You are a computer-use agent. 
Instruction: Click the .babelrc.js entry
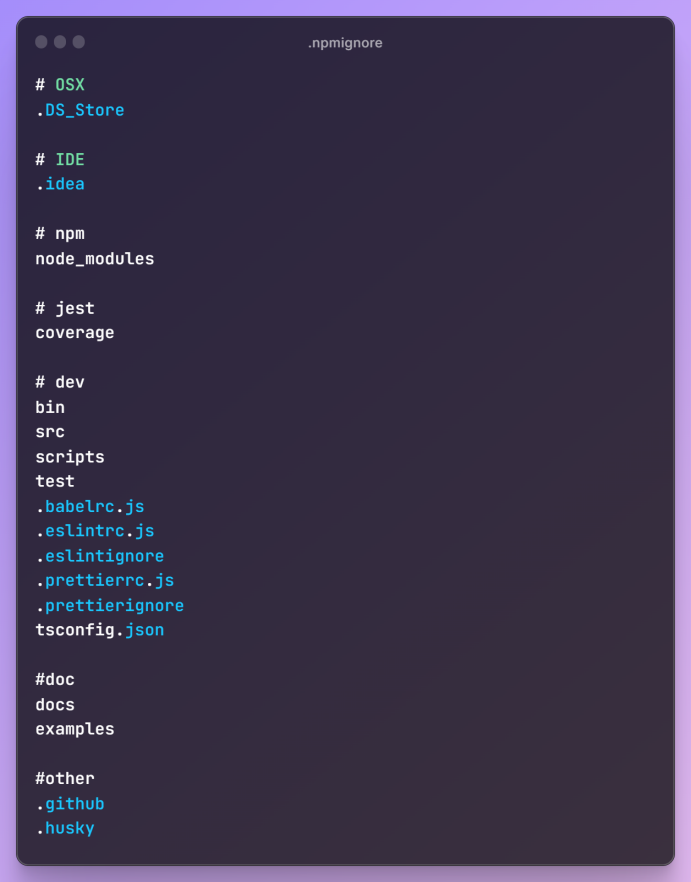[90, 507]
